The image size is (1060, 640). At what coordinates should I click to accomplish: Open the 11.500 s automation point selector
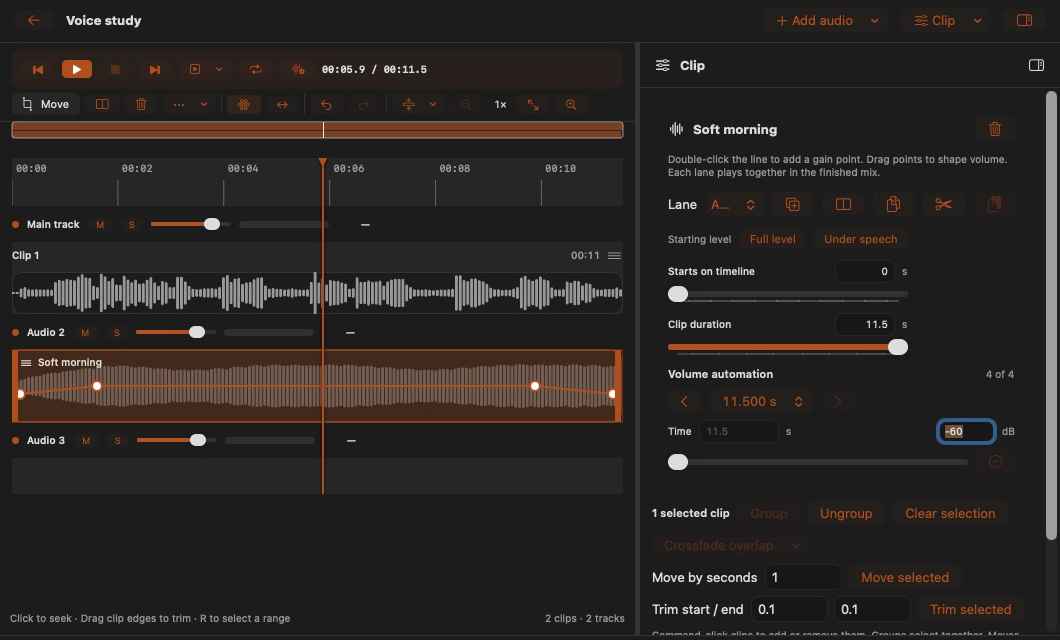pyautogui.click(x=761, y=401)
